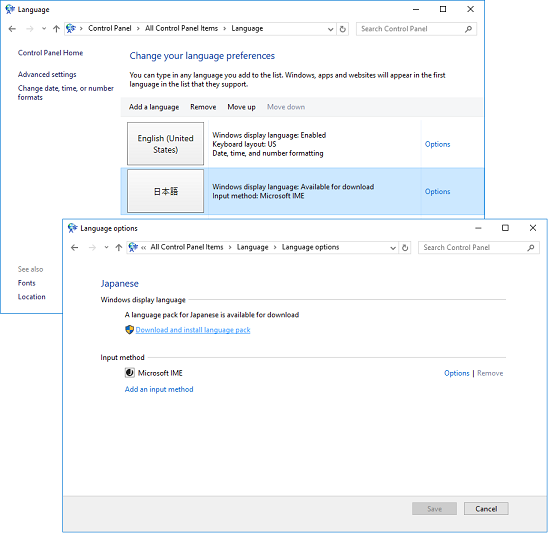Viewport: 548px width, 533px height.
Task: Refresh the Language options window
Action: pos(405,248)
